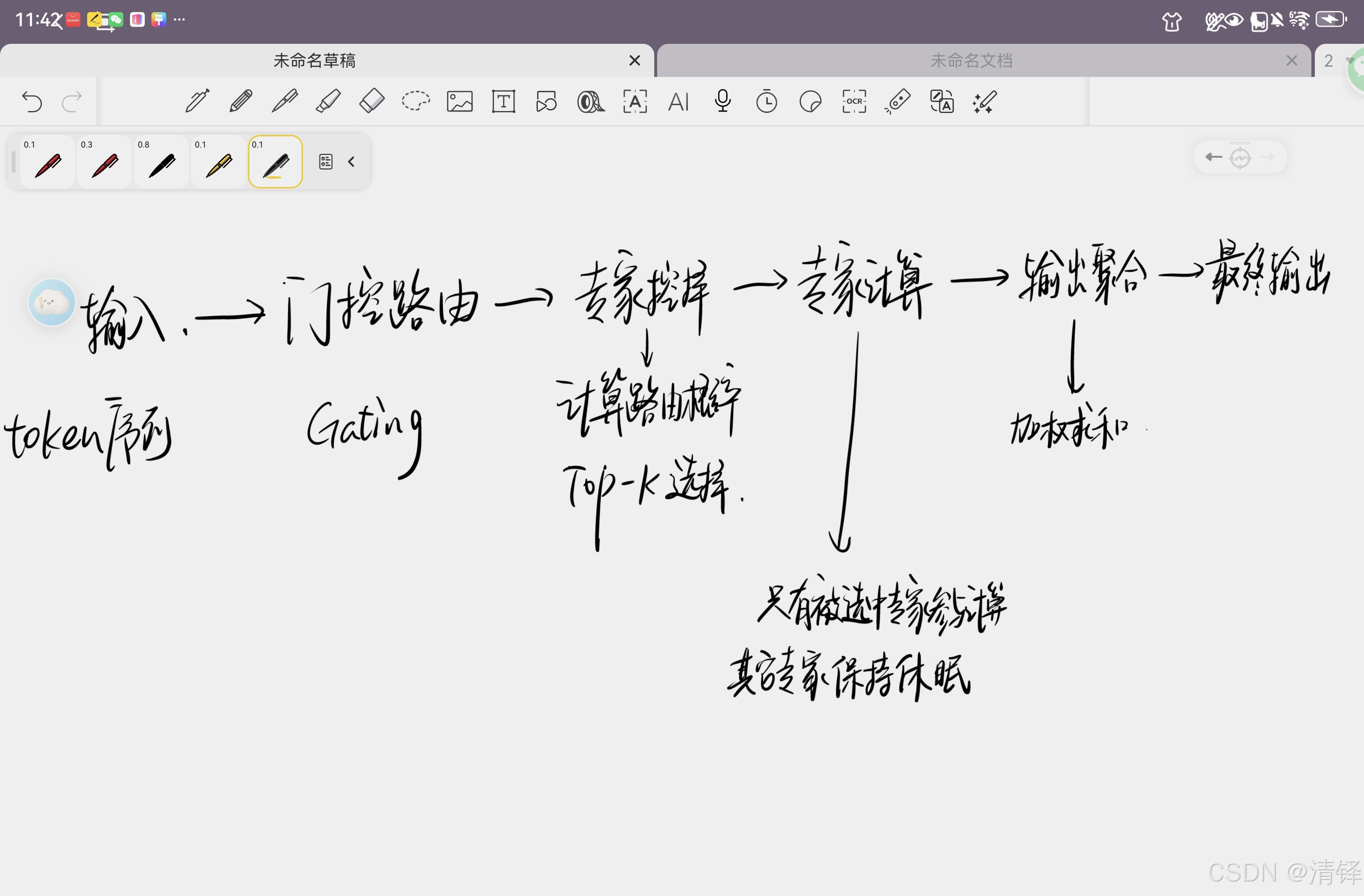Select the eraser tool
The height and width of the screenshot is (896, 1364).
pyautogui.click(x=371, y=102)
